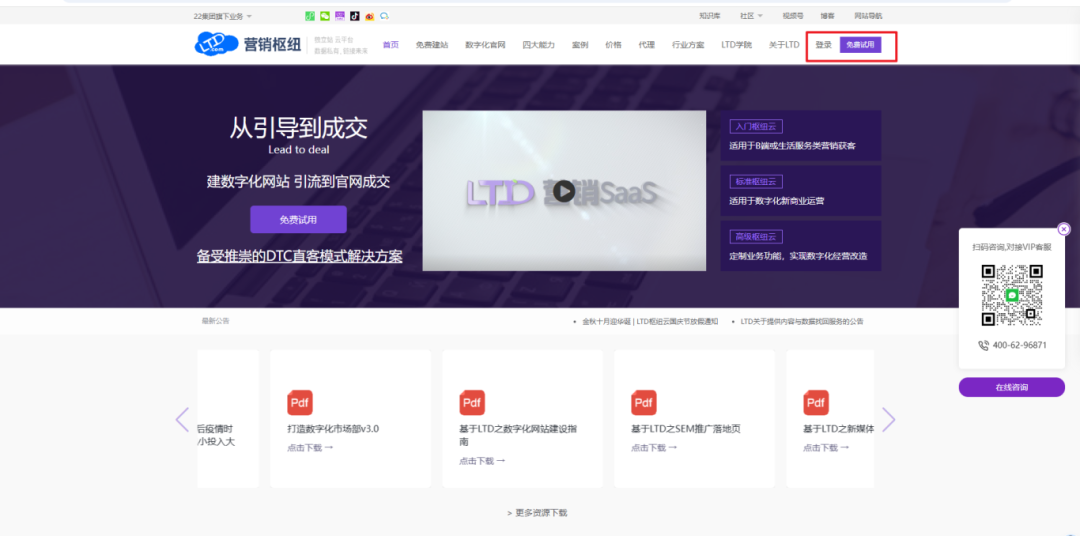Open the 金秋十月迎华诞 holiday notice

650,321
